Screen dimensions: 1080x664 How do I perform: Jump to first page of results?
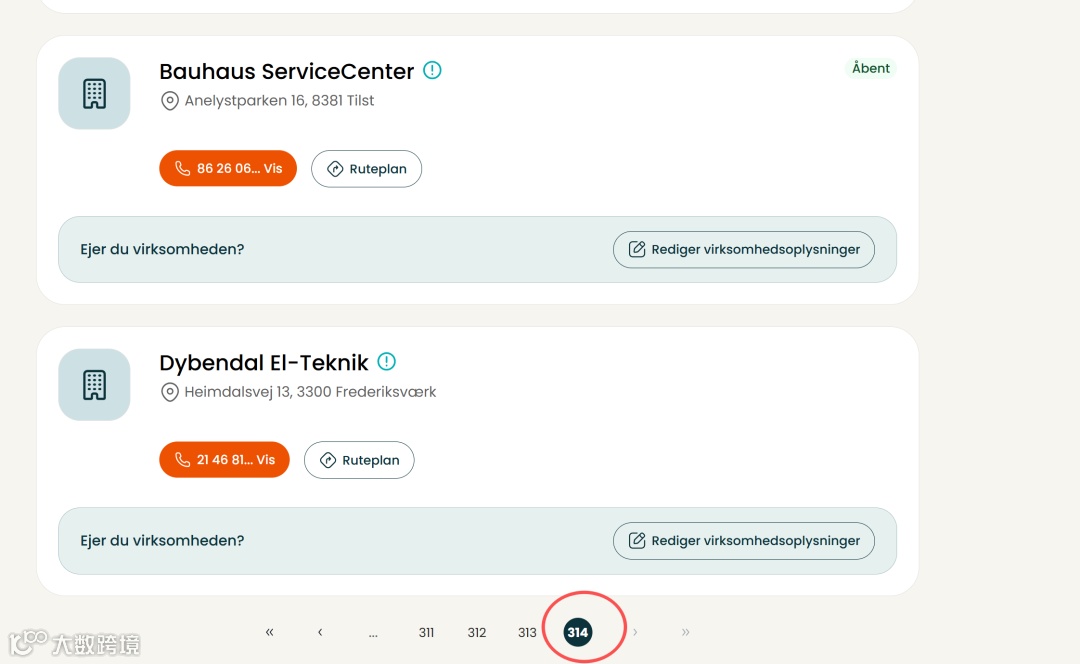tap(270, 632)
